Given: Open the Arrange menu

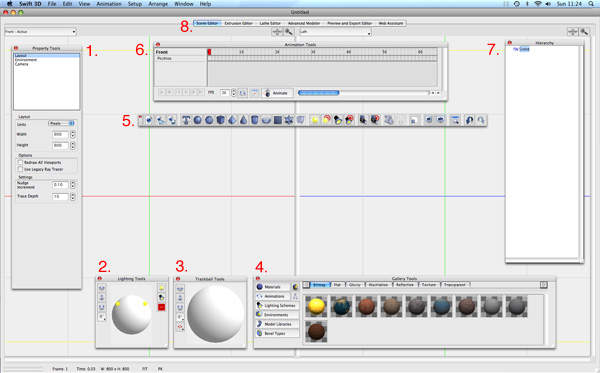Looking at the screenshot, I should point(158,4).
